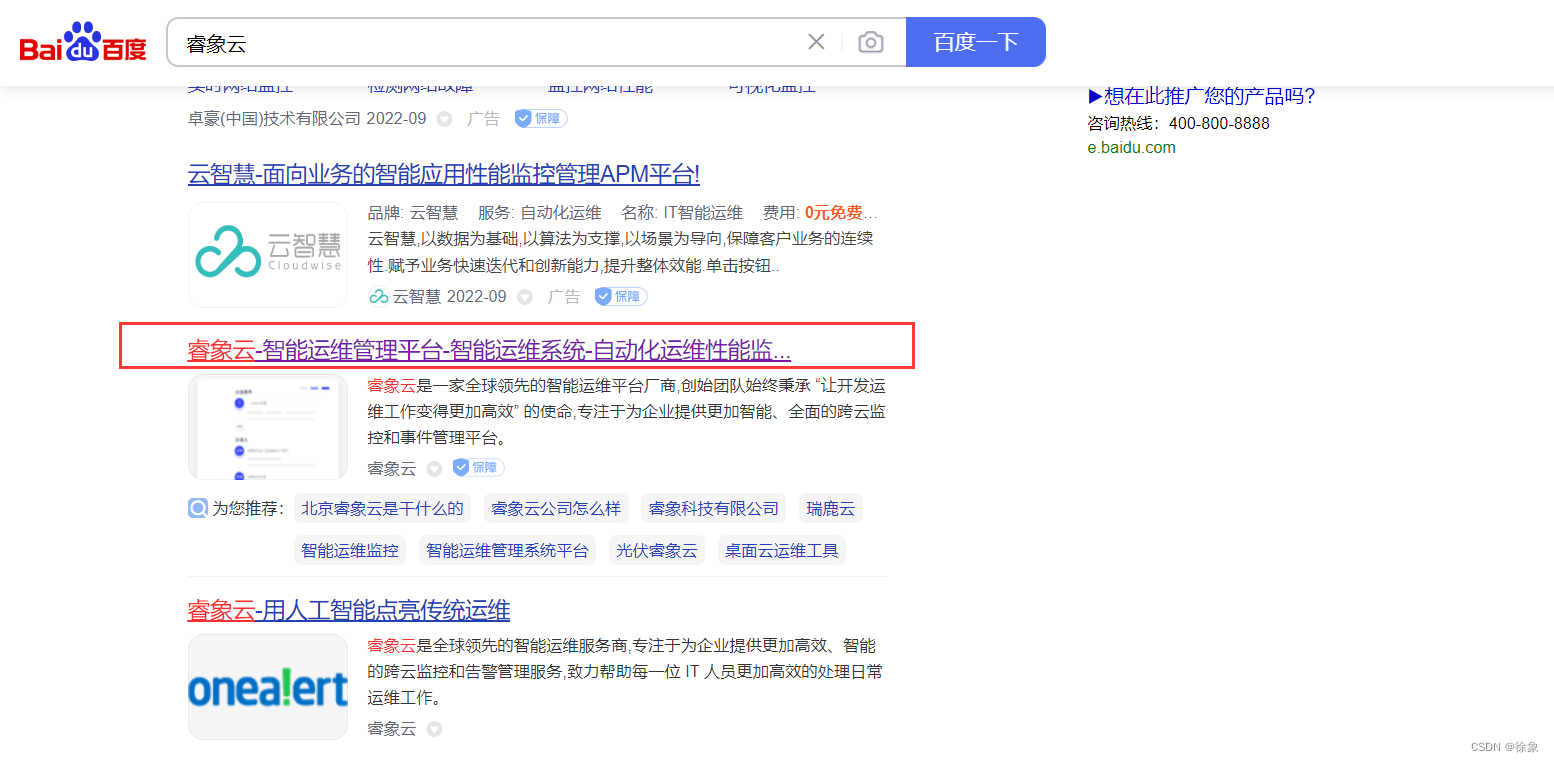Select the 瑞鹿云 recommendation chip
The image size is (1554, 762).
(830, 507)
